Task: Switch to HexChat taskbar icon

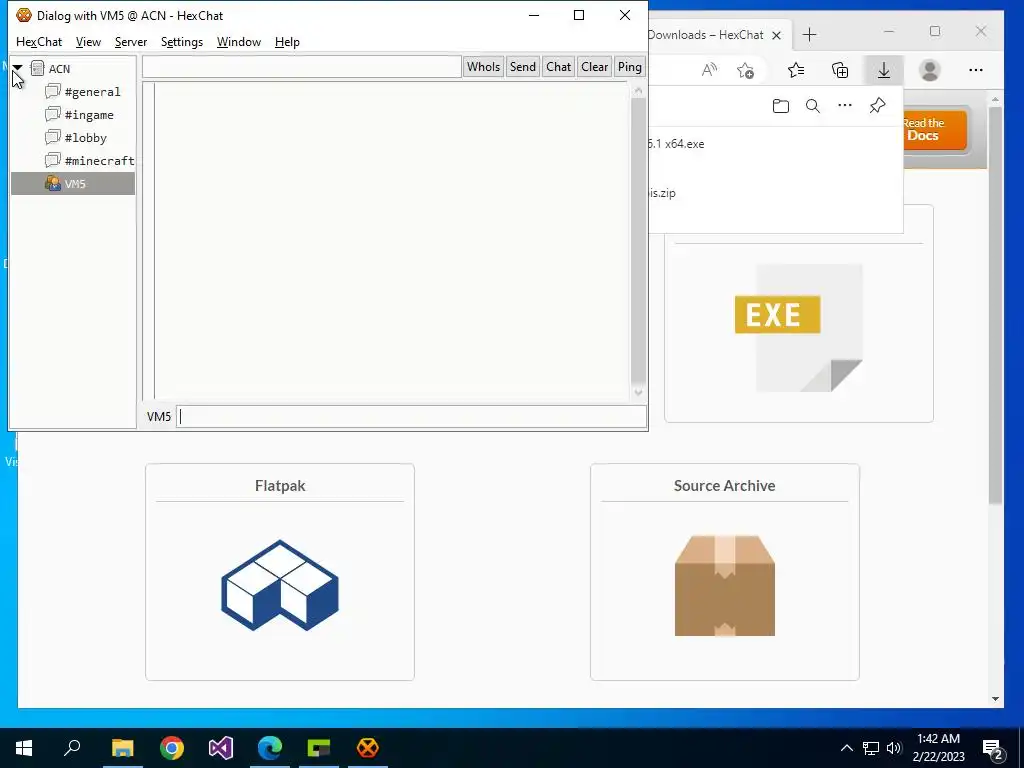Action: coord(368,748)
